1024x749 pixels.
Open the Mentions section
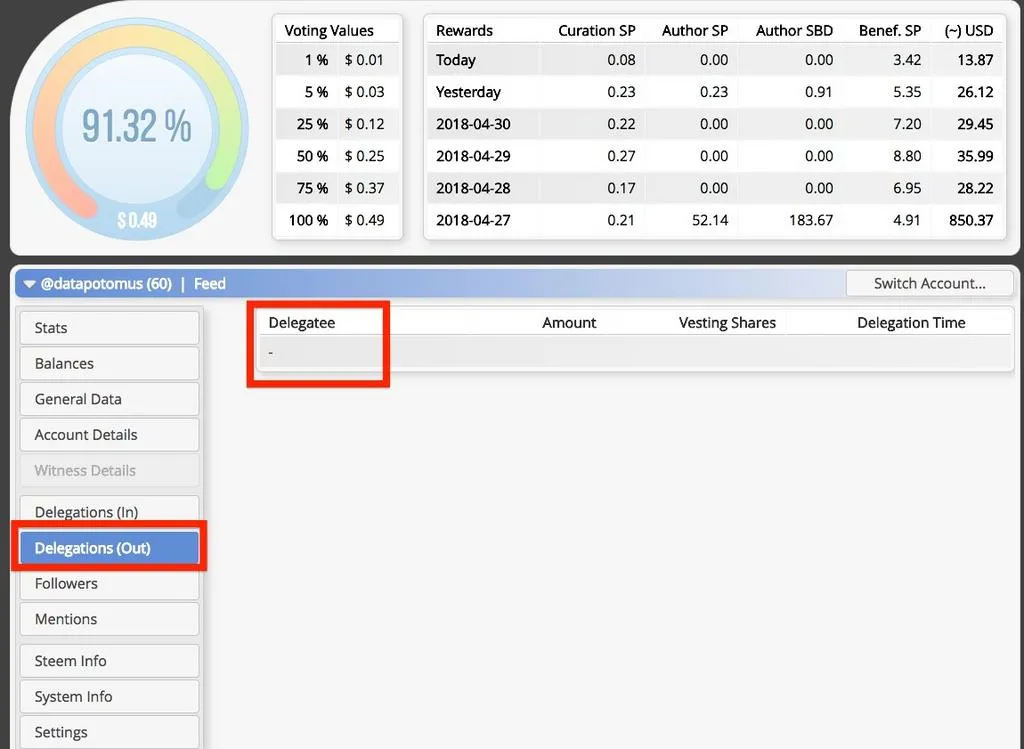pyautogui.click(x=109, y=619)
